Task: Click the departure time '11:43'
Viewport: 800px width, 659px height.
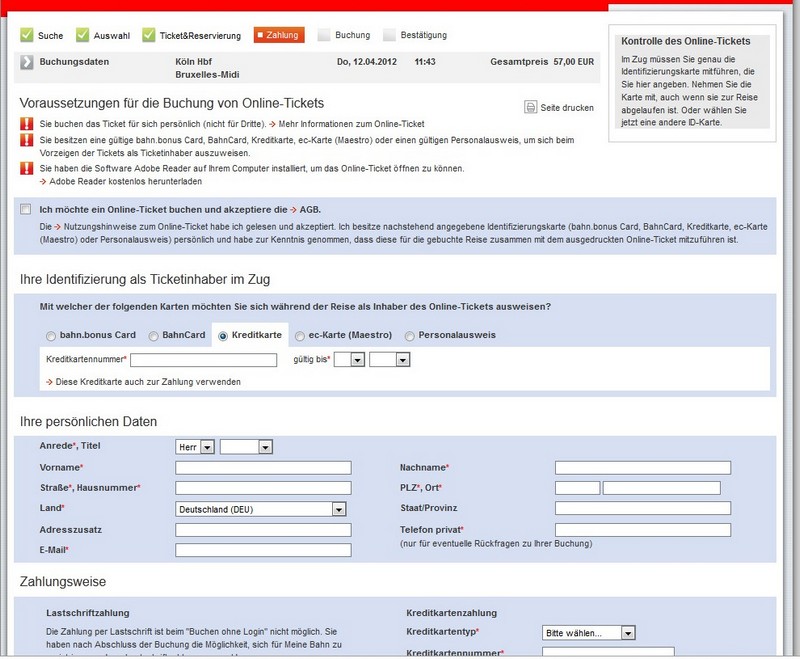Action: (x=425, y=62)
